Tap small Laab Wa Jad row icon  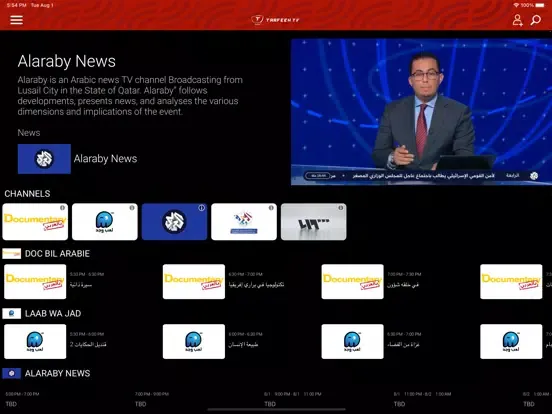(x=12, y=313)
